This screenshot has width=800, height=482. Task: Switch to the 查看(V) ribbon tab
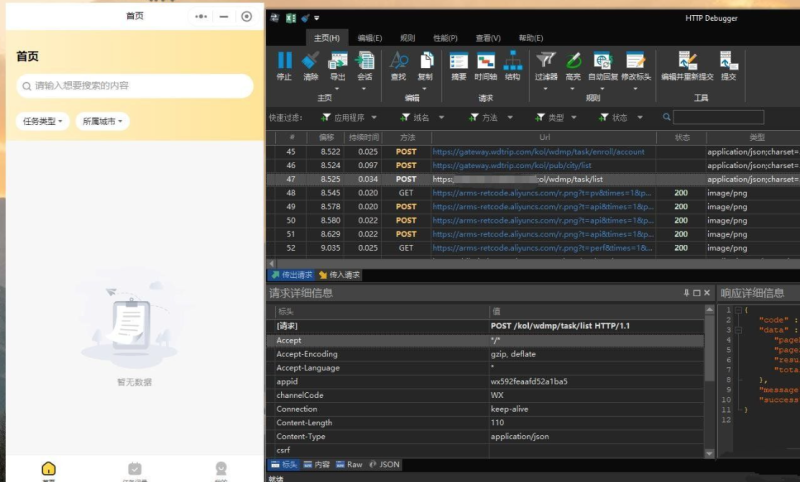point(488,38)
